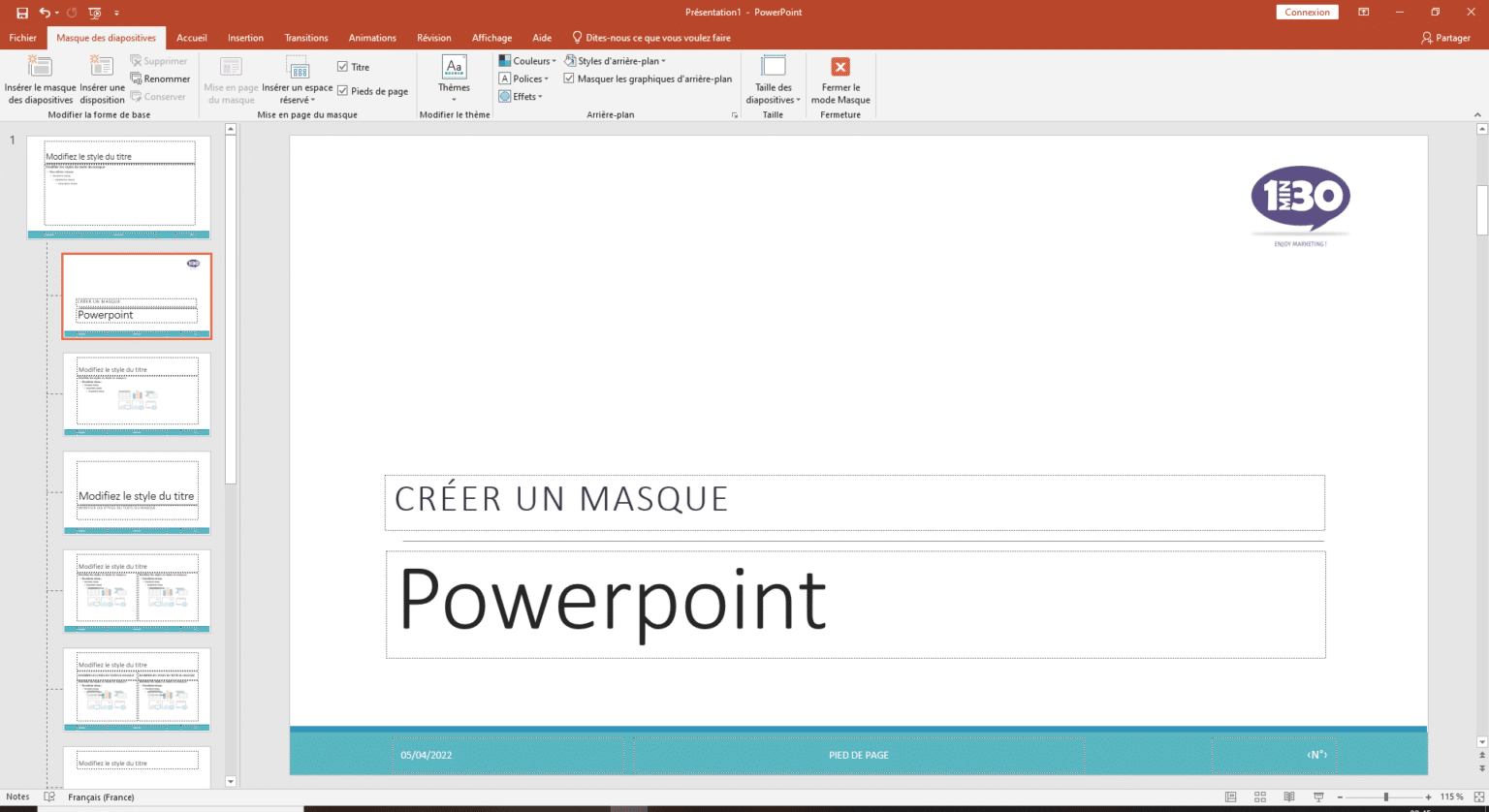Enable the Titre checkbox
This screenshot has width=1489, height=812.
click(344, 66)
